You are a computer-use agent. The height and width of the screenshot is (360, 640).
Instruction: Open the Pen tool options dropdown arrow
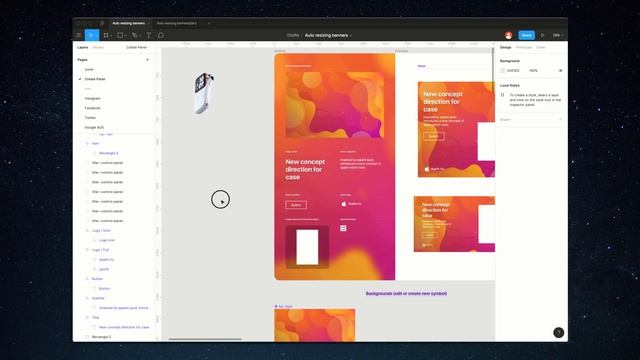coord(140,36)
